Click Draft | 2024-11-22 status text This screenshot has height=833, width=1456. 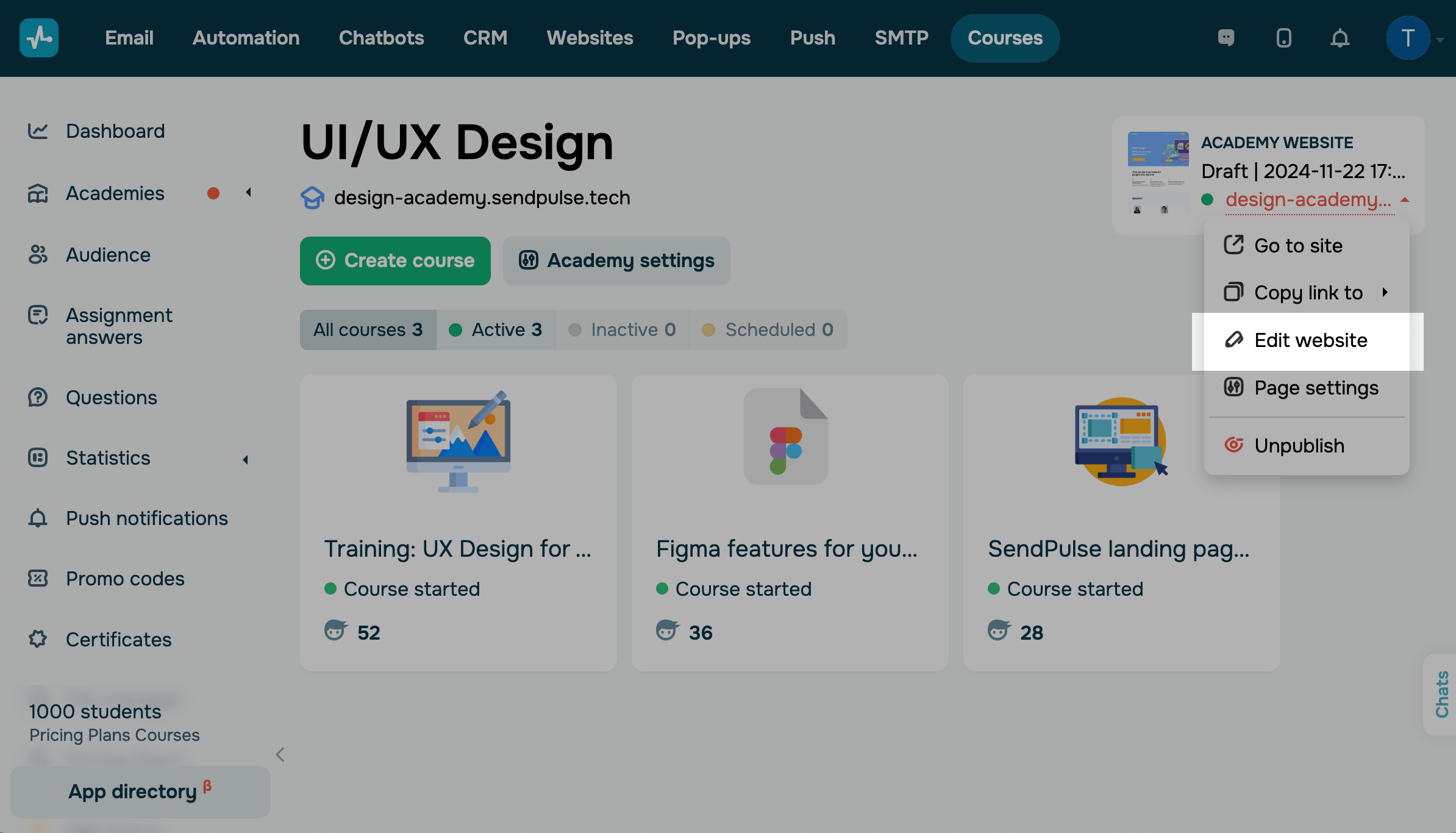point(1304,171)
